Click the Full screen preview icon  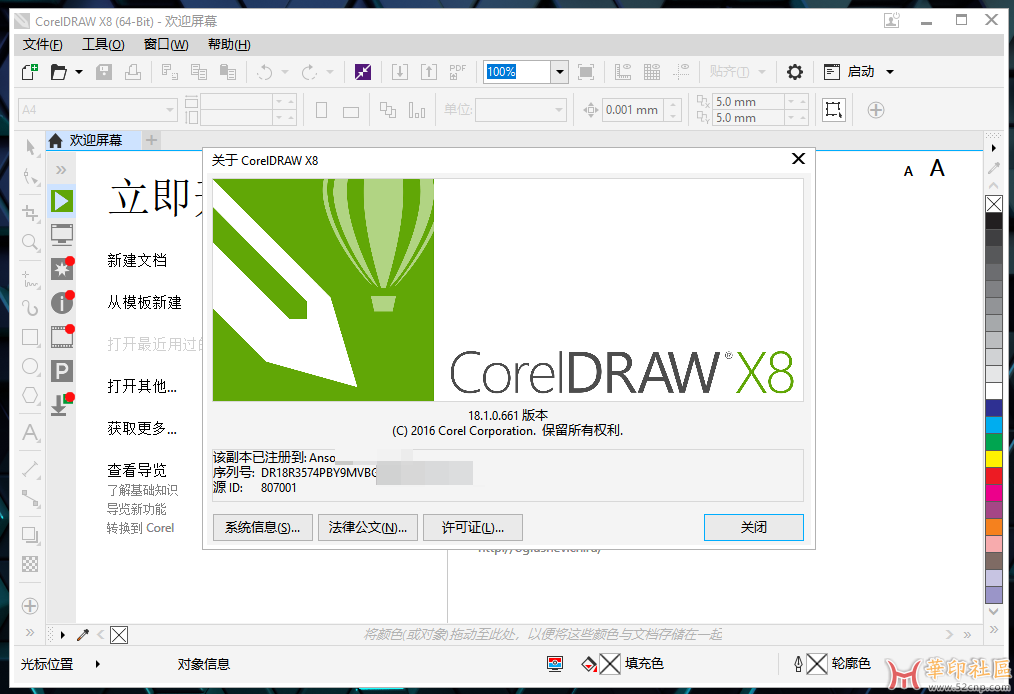(x=586, y=72)
